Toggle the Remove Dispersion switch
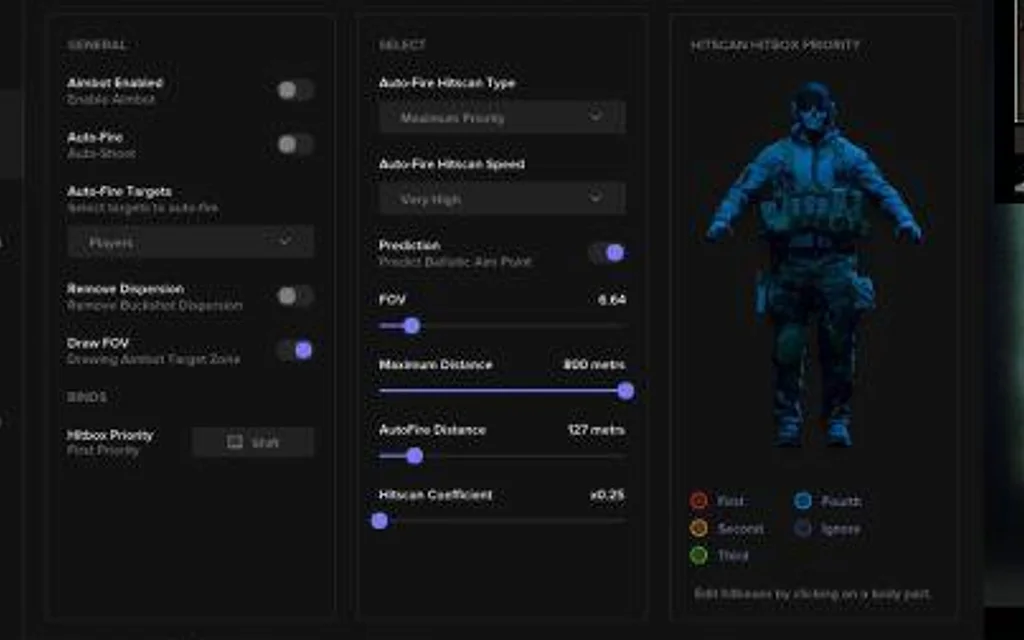Viewport: 1024px width, 640px height. pyautogui.click(x=295, y=296)
